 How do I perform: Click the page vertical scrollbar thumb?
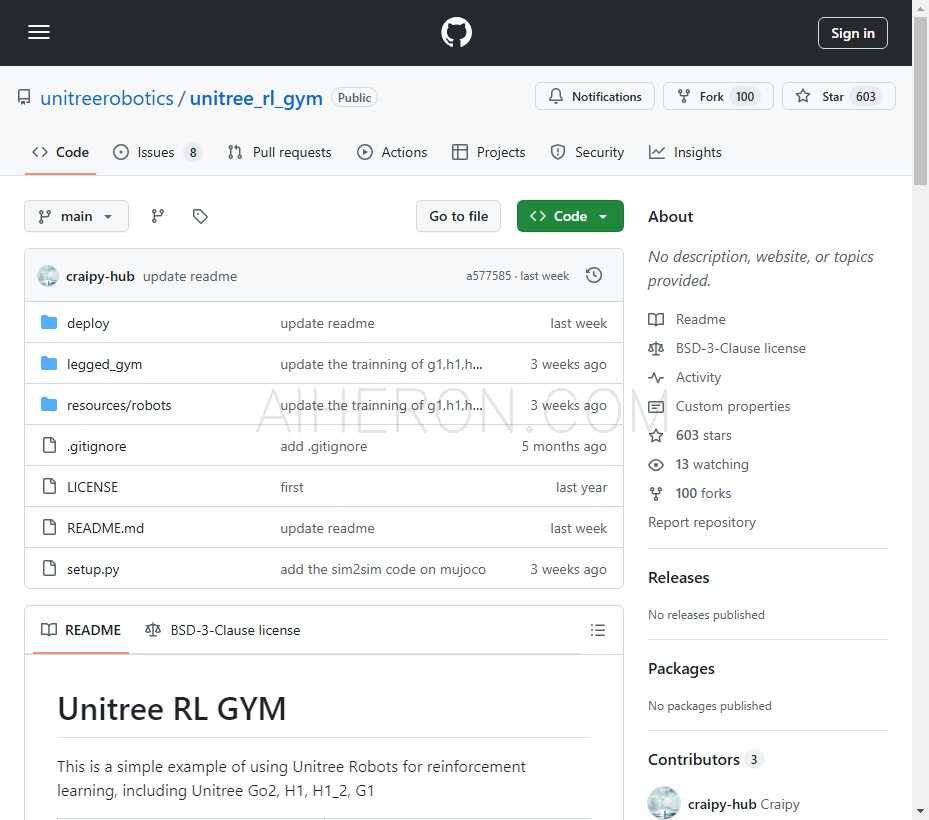[920, 101]
